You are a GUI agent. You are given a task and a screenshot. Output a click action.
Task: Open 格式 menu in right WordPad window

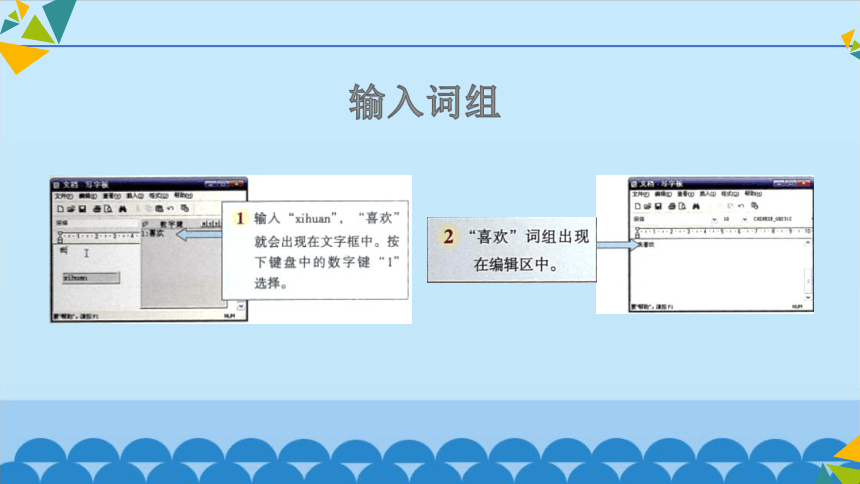point(729,194)
